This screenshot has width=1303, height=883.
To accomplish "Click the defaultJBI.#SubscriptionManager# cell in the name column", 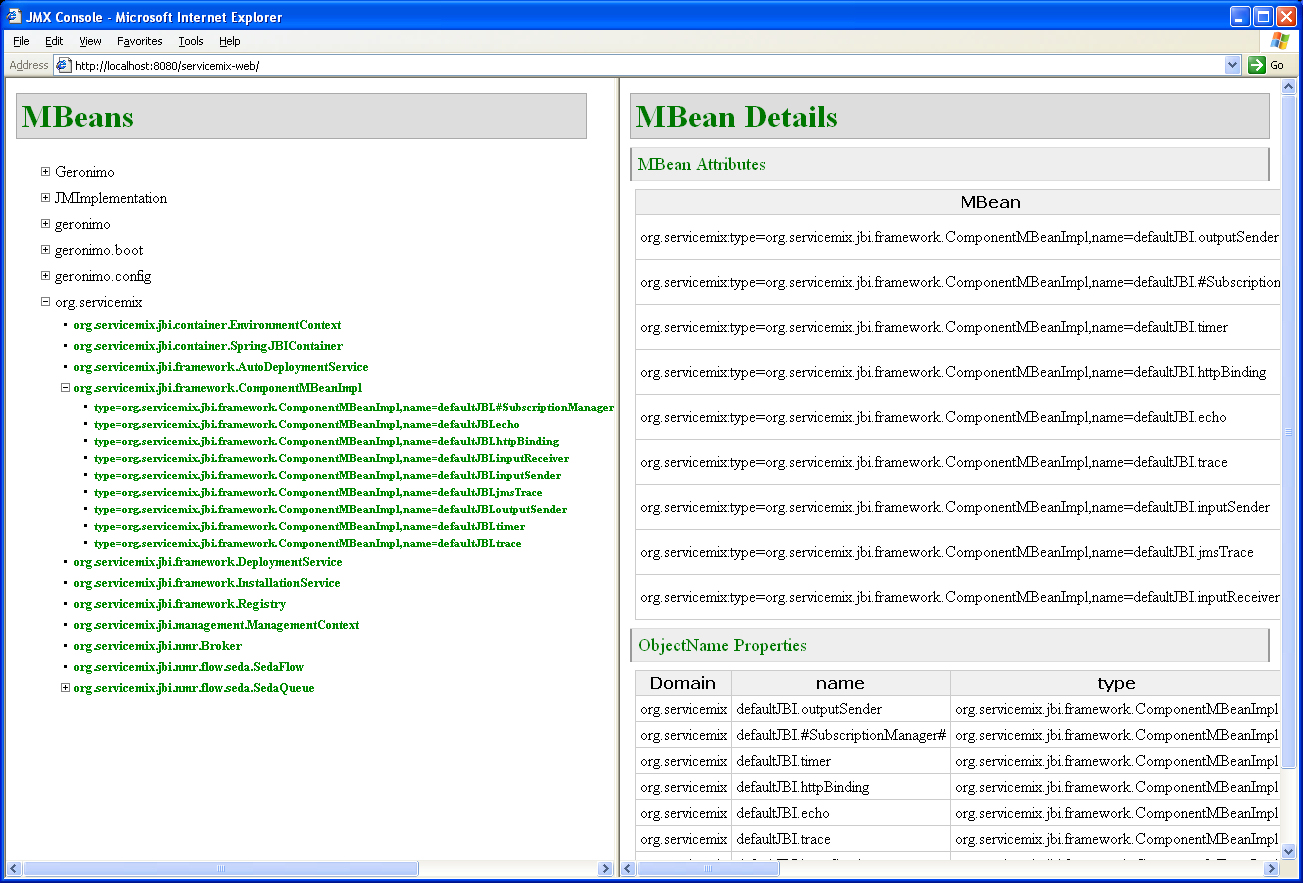I will pyautogui.click(x=840, y=735).
